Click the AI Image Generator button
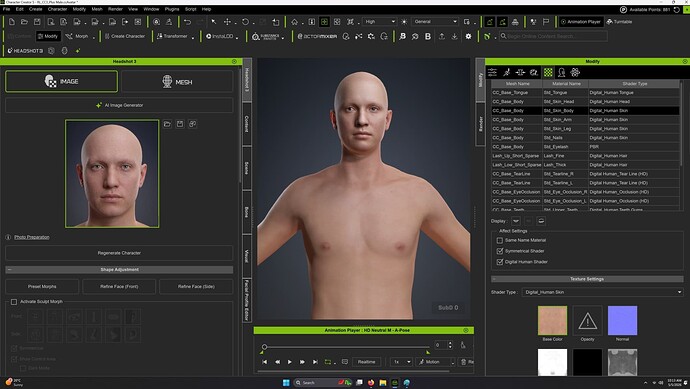Image resolution: width=690 pixels, height=389 pixels. point(119,105)
